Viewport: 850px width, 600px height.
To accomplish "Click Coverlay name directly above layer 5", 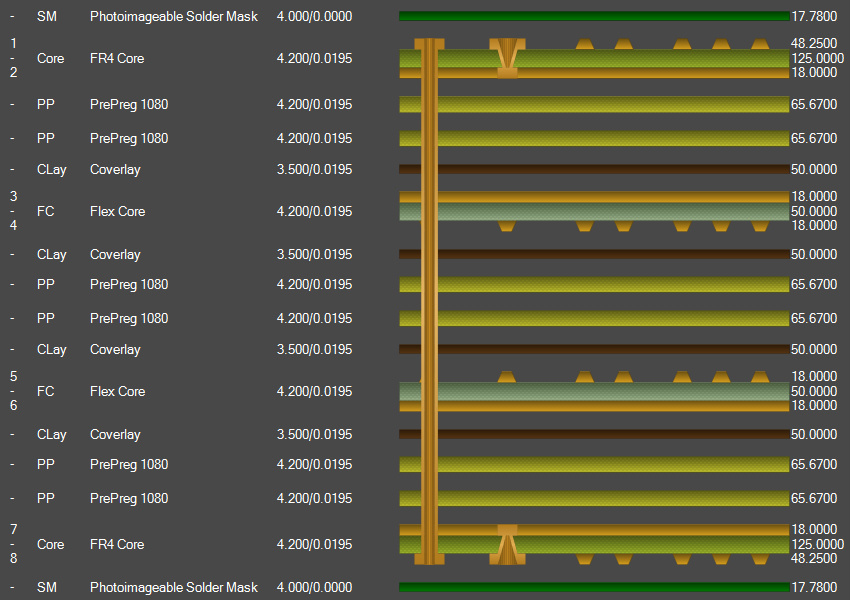I will [x=115, y=350].
